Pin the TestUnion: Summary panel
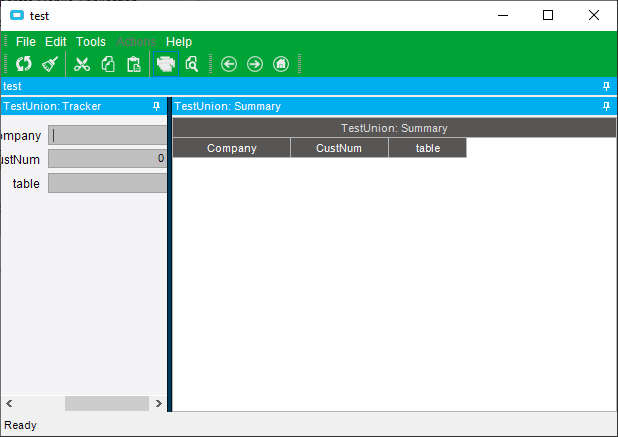618x437 pixels. click(607, 106)
